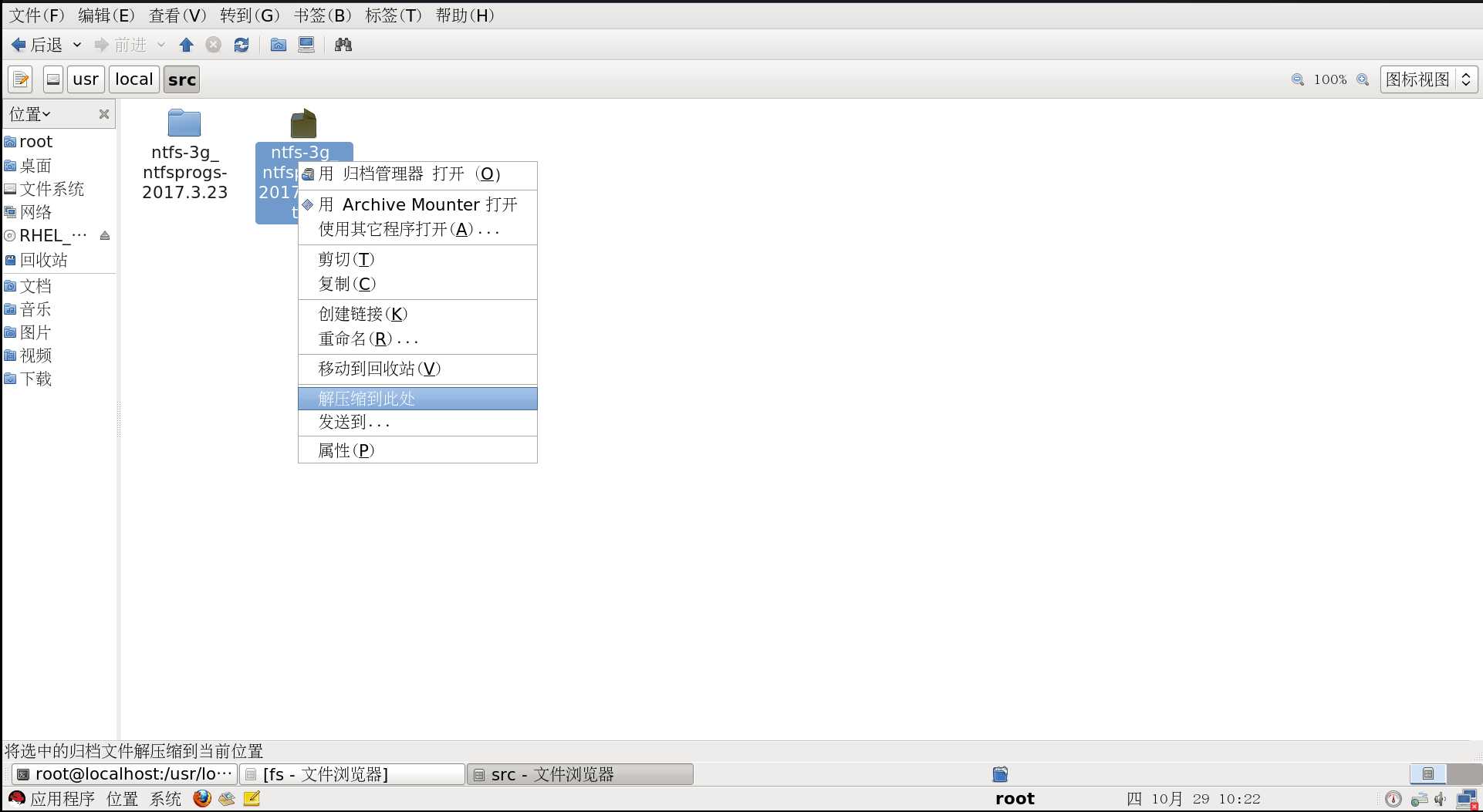This screenshot has height=812, width=1483.
Task: Choose 创建链接 from context menu
Action: click(x=417, y=314)
